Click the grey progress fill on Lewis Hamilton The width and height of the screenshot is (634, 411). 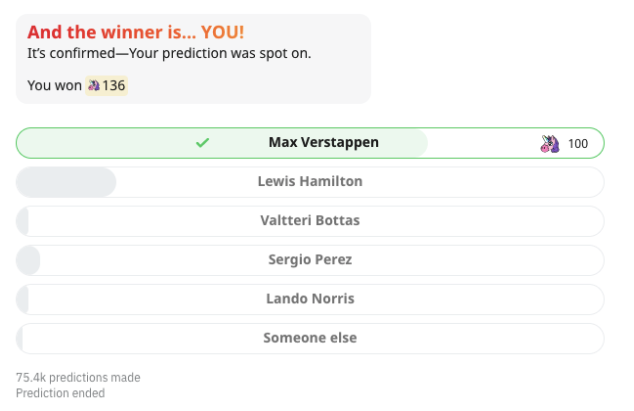click(66, 182)
